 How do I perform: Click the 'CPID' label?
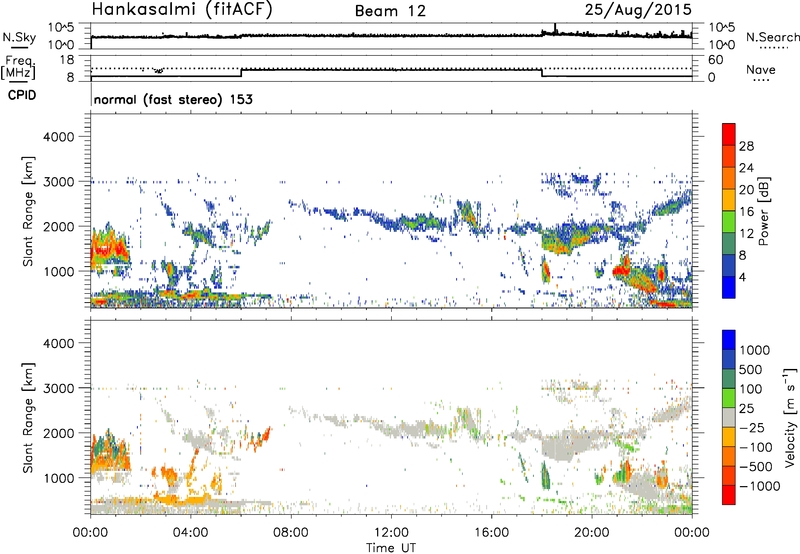(22, 95)
